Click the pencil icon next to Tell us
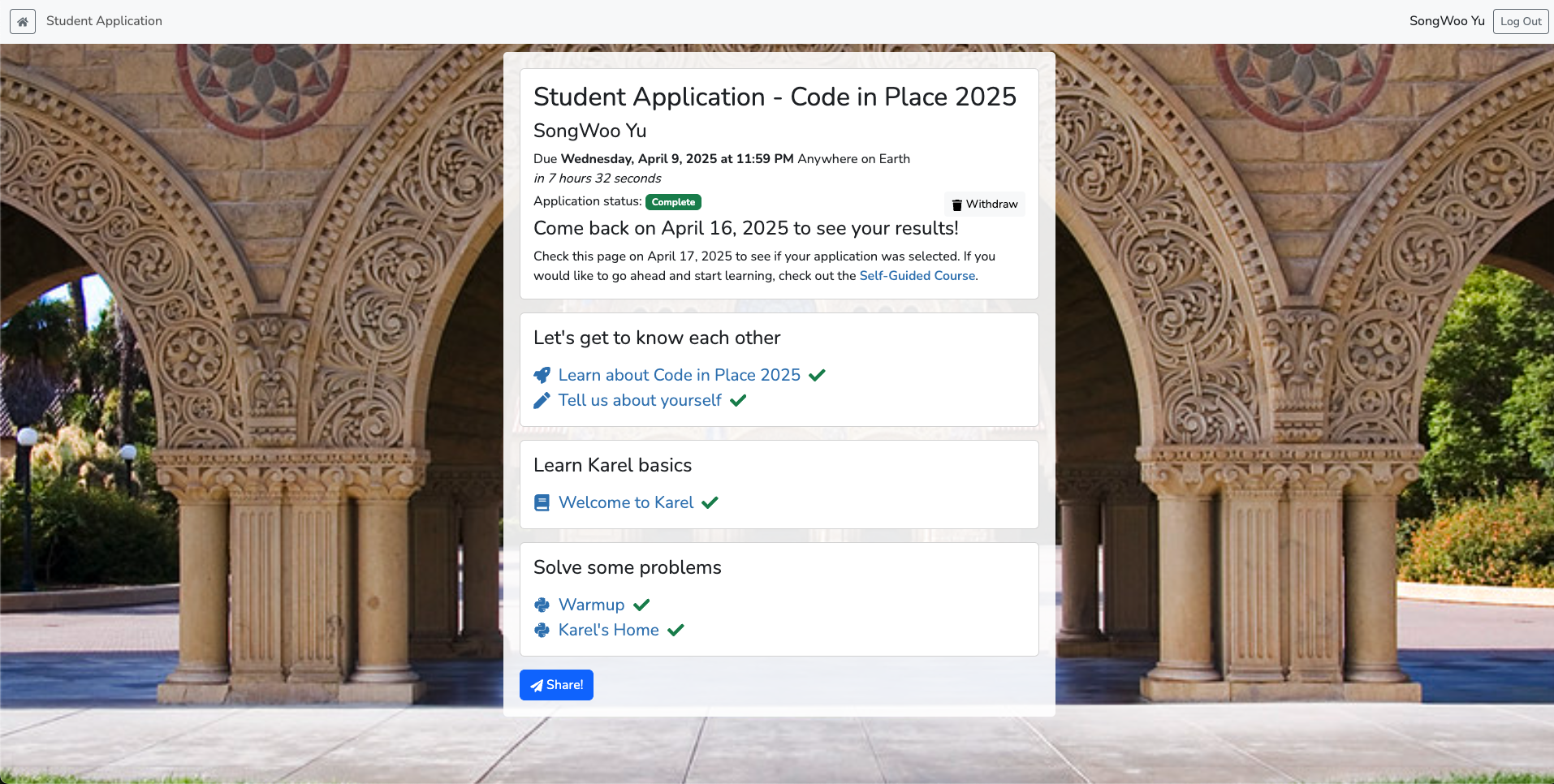This screenshot has height=784, width=1554. tap(542, 400)
